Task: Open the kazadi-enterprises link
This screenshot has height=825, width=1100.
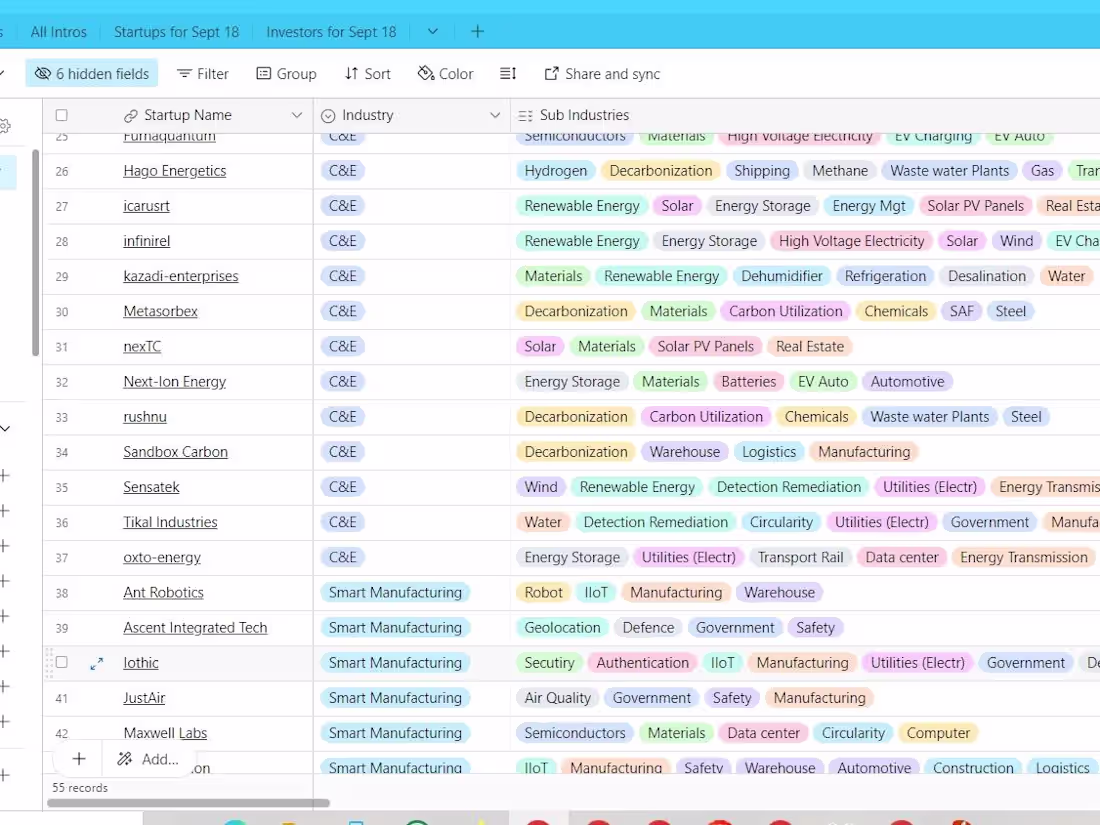Action: tap(181, 276)
